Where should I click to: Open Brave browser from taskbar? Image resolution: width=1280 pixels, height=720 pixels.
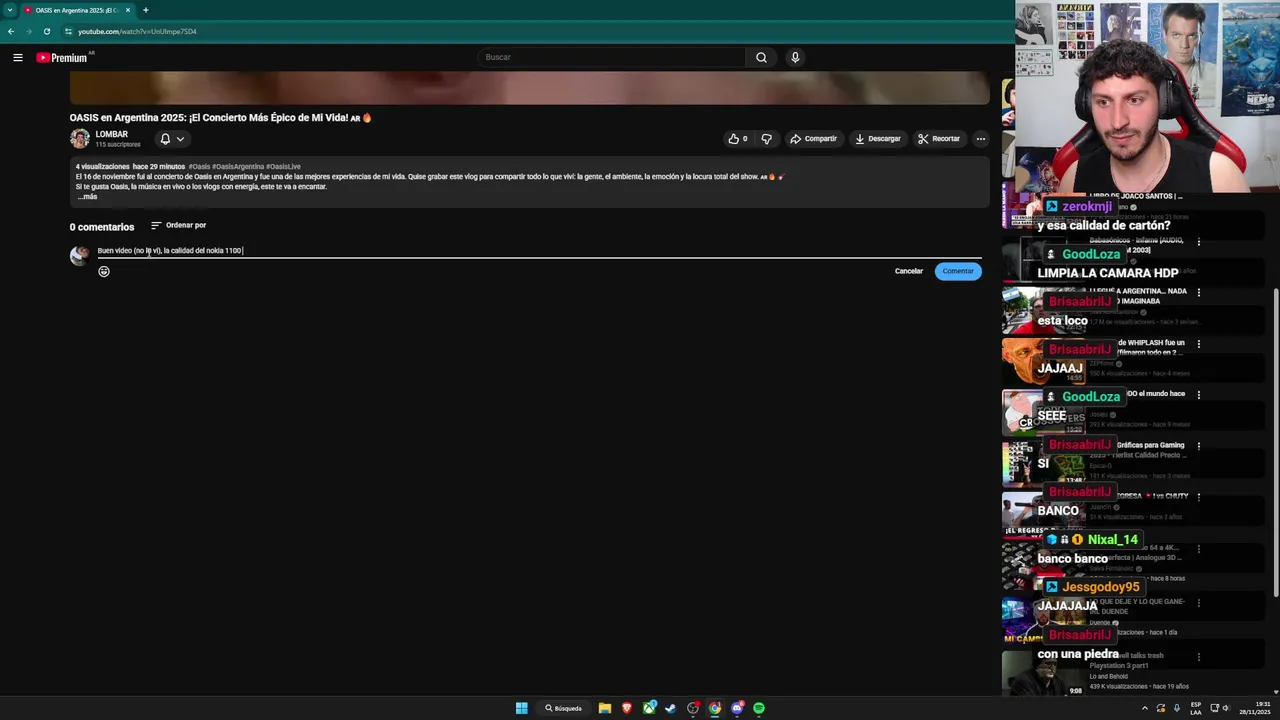[627, 708]
